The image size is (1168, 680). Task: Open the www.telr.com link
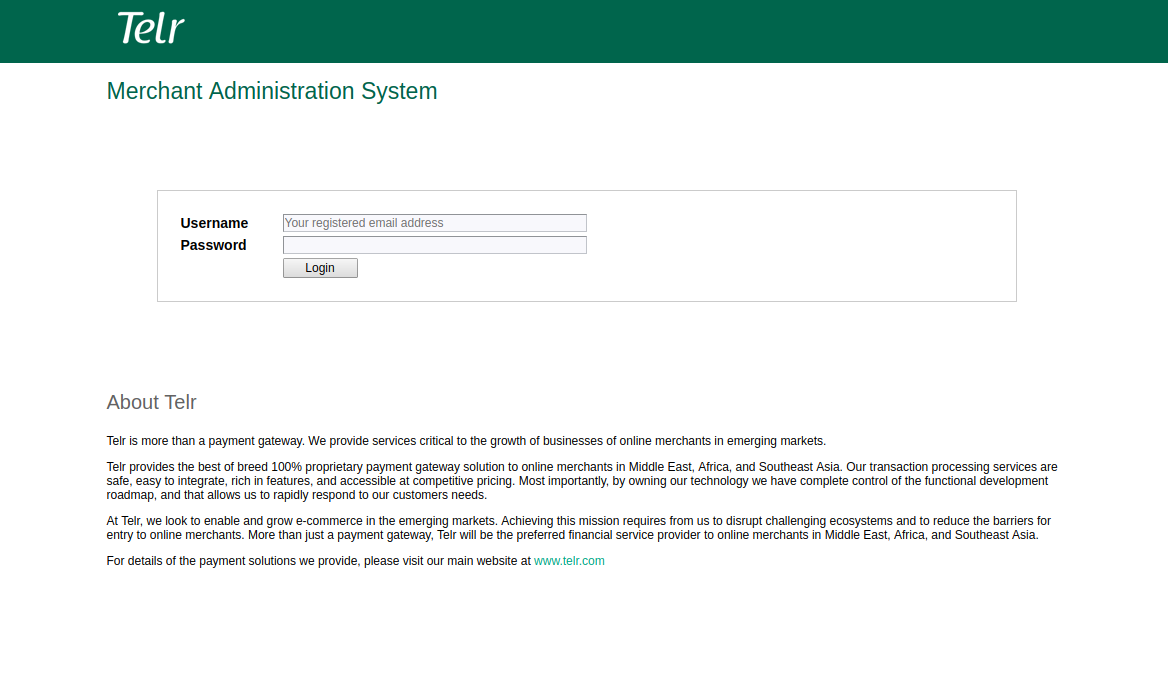[x=569, y=561]
